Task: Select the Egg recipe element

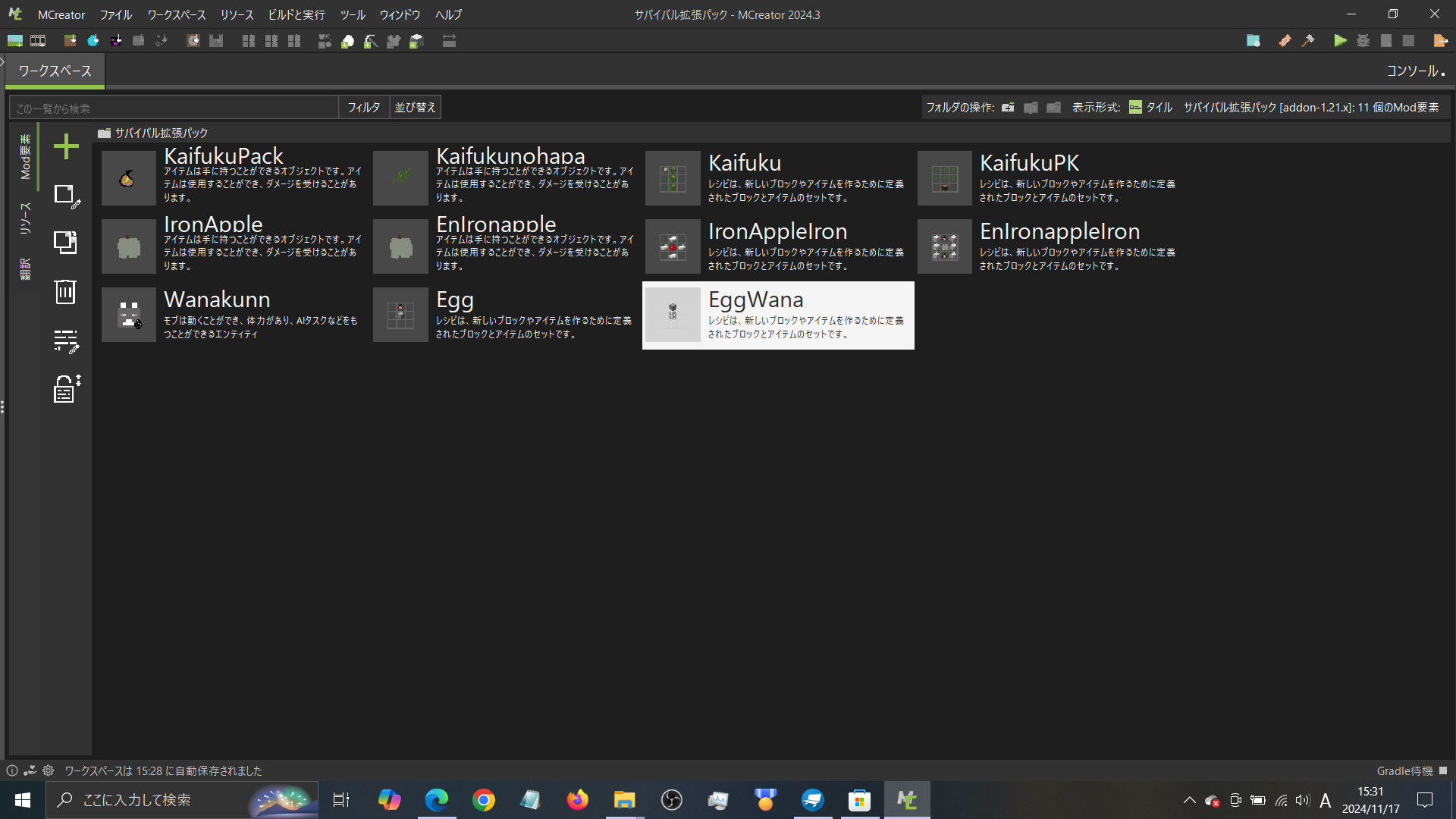Action: pyautogui.click(x=507, y=315)
